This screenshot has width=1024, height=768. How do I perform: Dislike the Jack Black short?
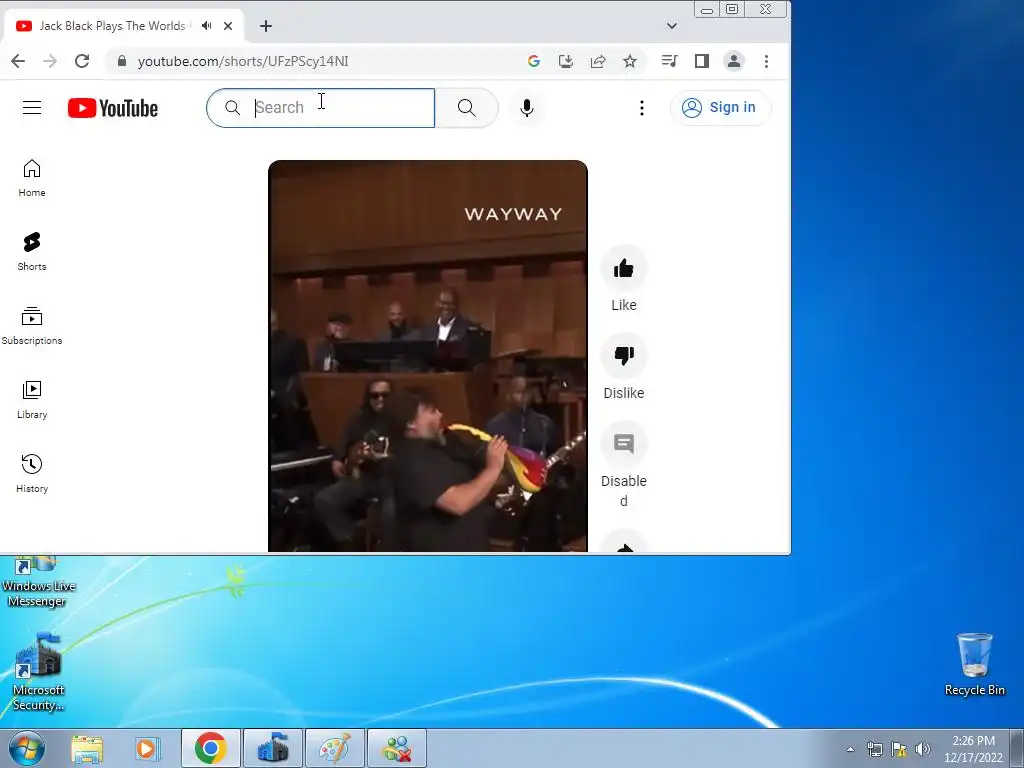[624, 356]
